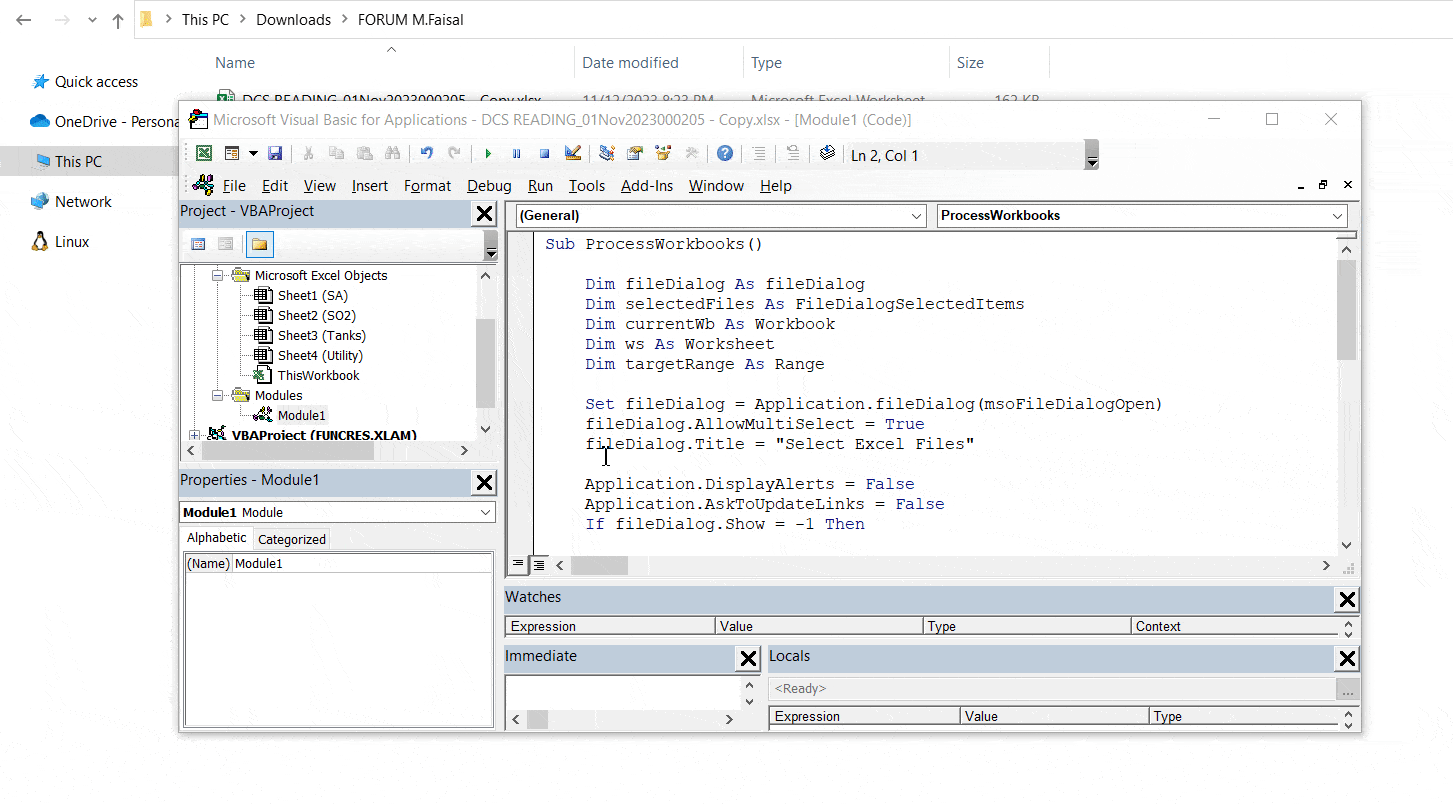Image resolution: width=1453 pixels, height=804 pixels.
Task: Close the Watches panel
Action: click(1347, 600)
